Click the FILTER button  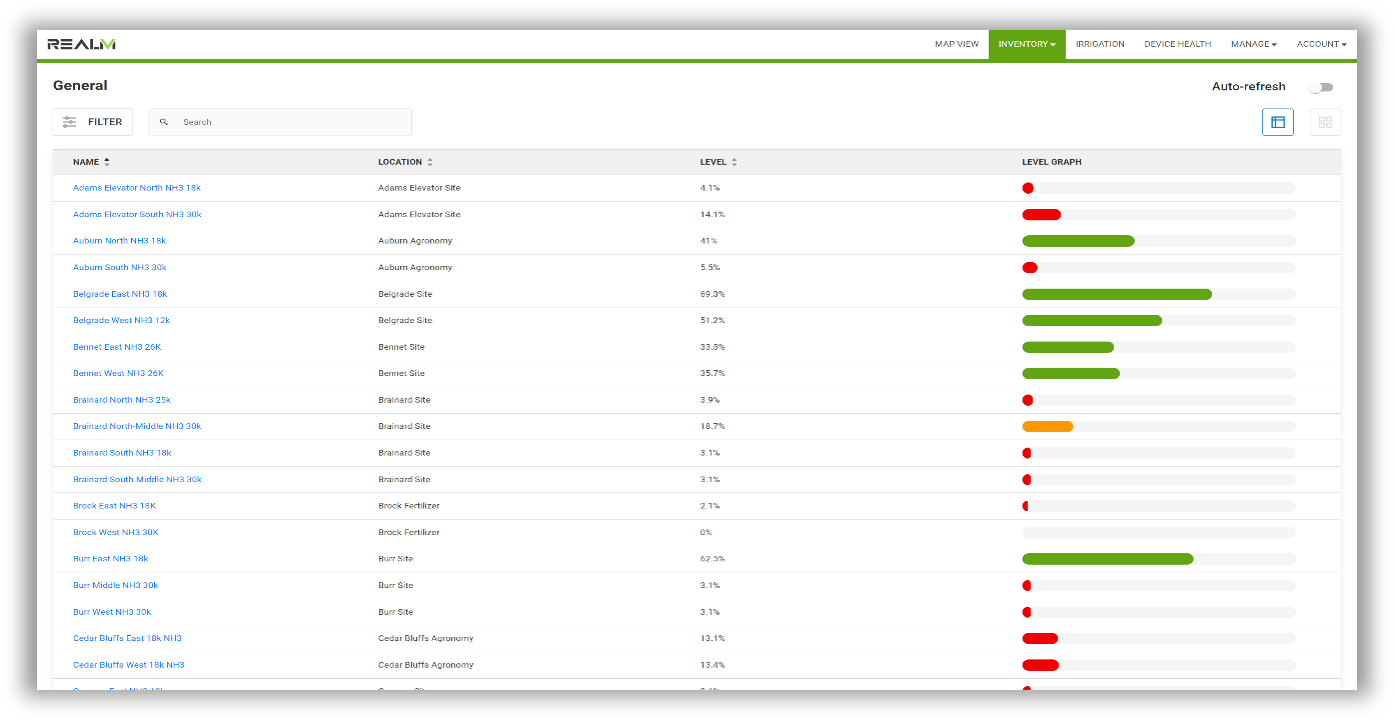click(x=93, y=122)
